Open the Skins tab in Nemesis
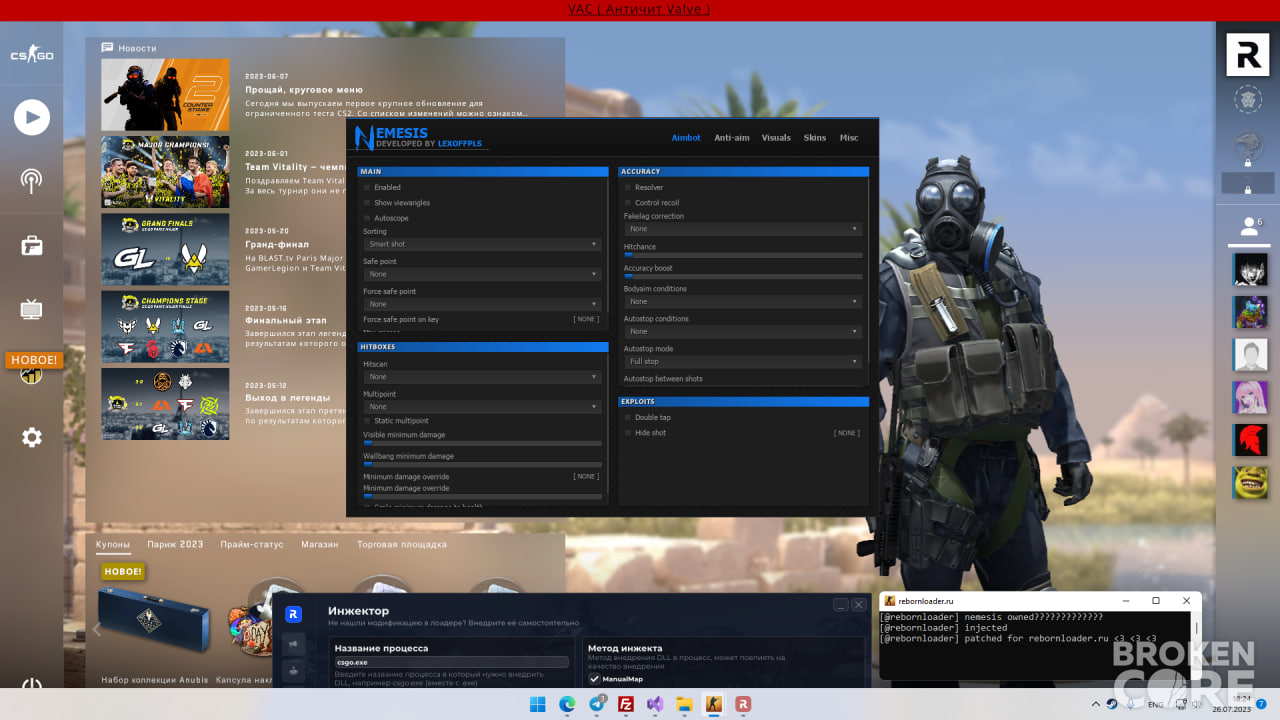This screenshot has width=1280, height=720. point(815,138)
